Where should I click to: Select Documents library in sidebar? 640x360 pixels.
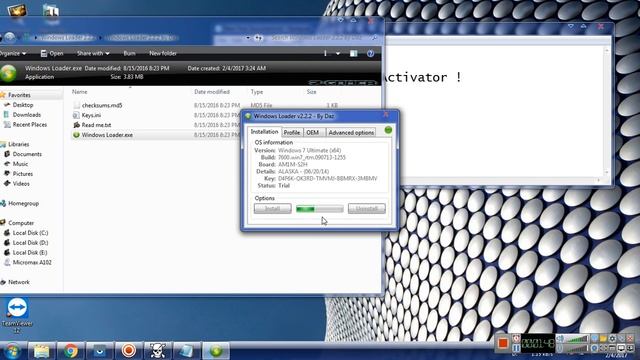click(x=27, y=154)
